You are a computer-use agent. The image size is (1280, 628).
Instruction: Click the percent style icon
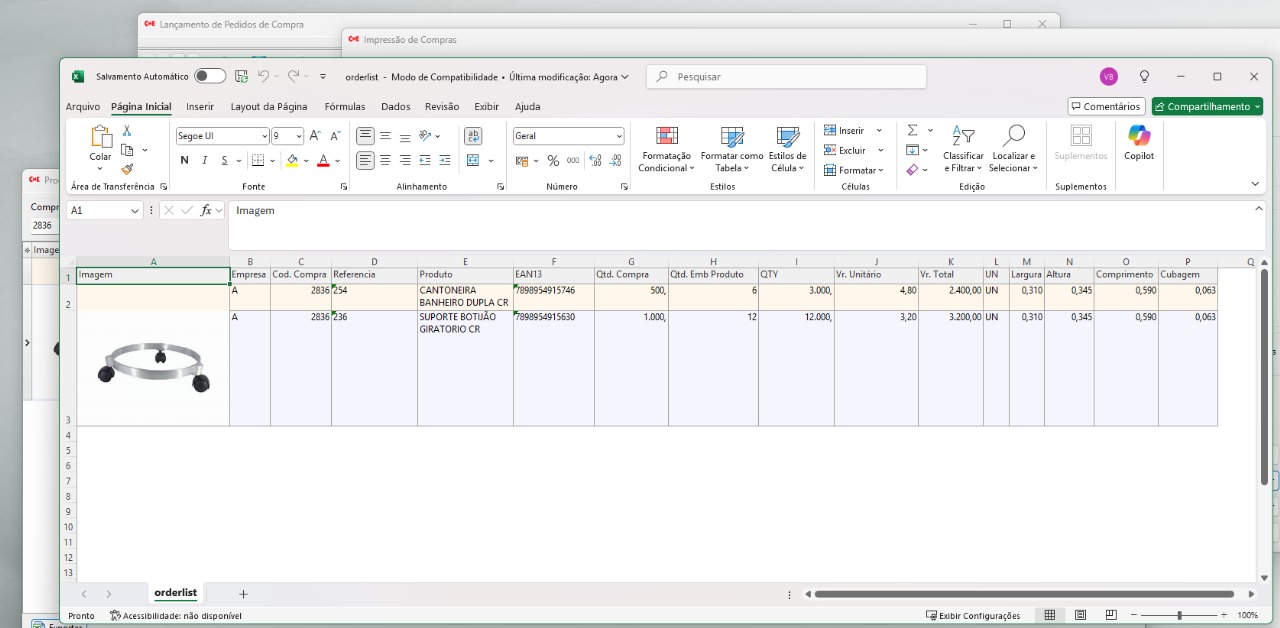[x=553, y=161]
